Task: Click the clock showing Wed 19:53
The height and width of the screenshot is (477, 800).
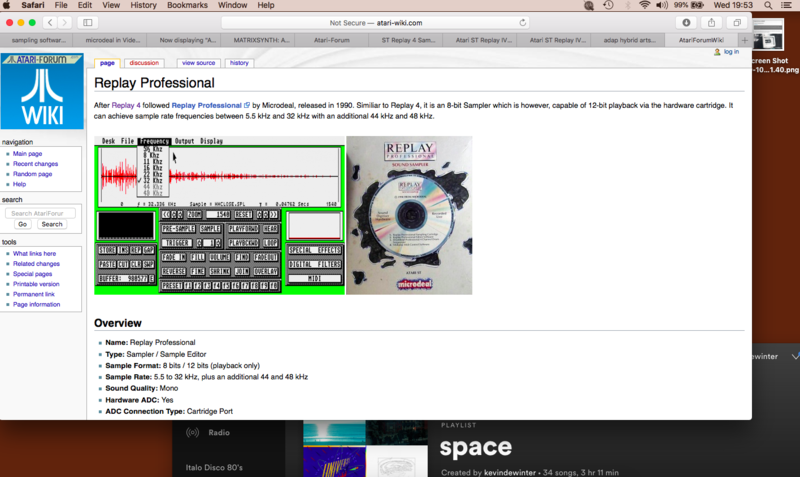Action: (733, 5)
